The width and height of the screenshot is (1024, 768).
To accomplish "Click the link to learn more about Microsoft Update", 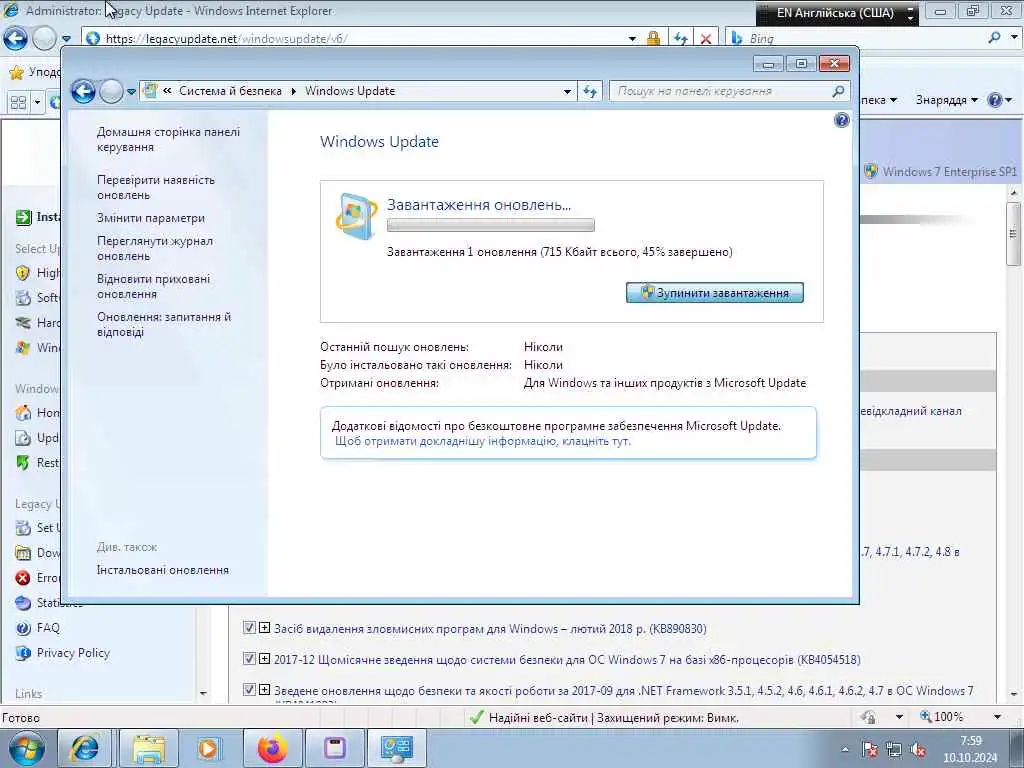I will click(x=483, y=441).
